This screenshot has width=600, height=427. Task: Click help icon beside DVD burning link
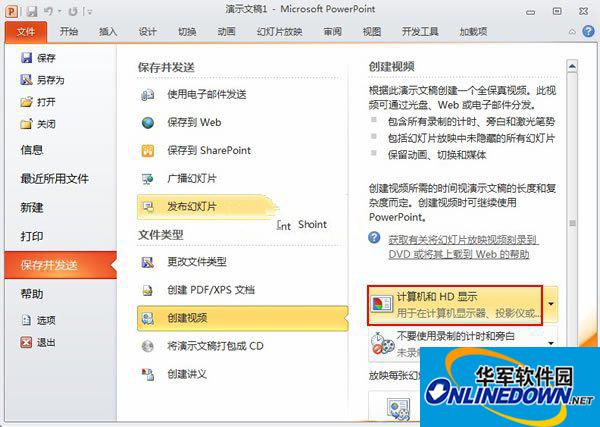click(x=374, y=238)
